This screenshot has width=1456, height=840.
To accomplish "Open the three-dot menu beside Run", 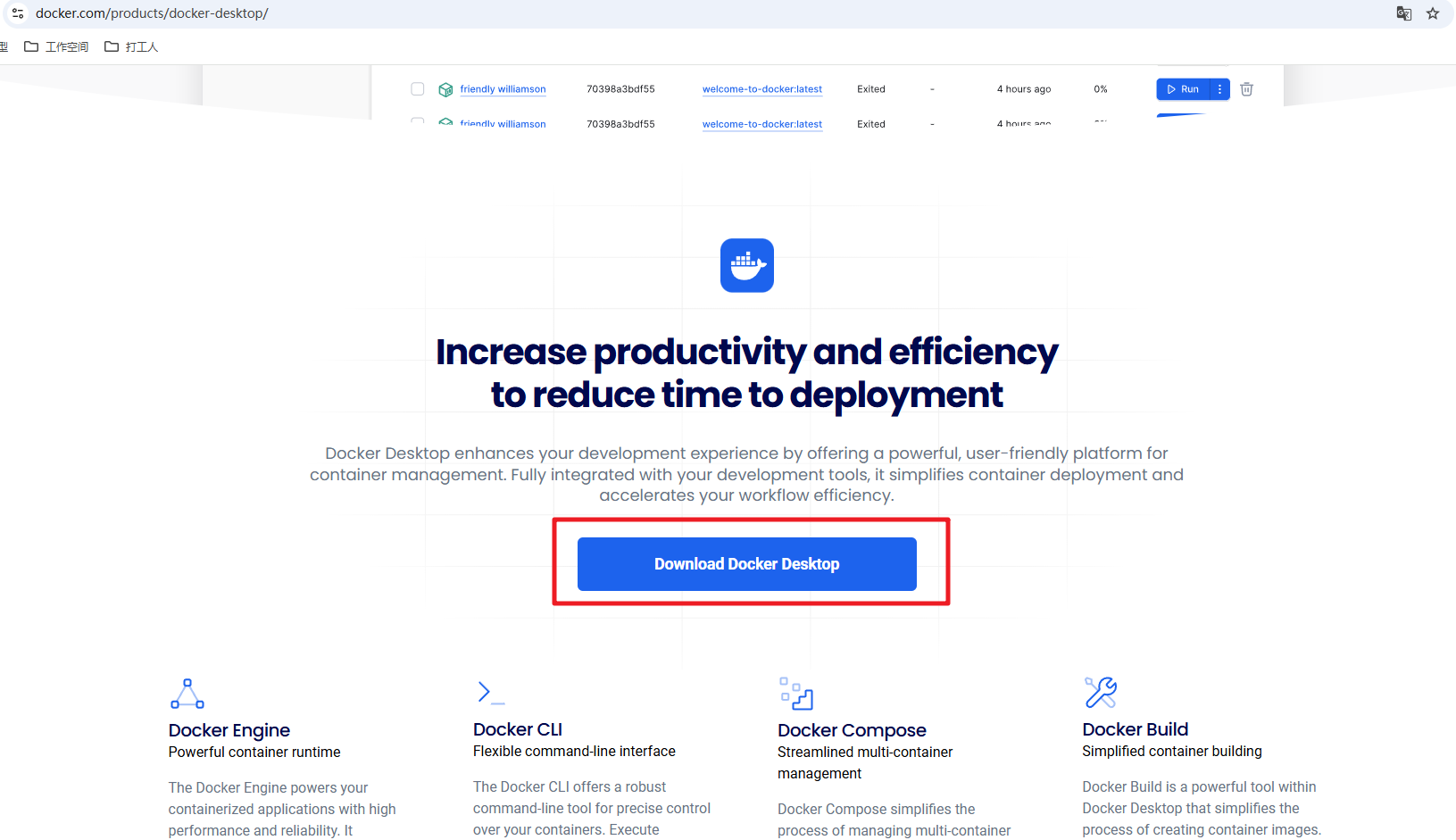I will click(1219, 89).
